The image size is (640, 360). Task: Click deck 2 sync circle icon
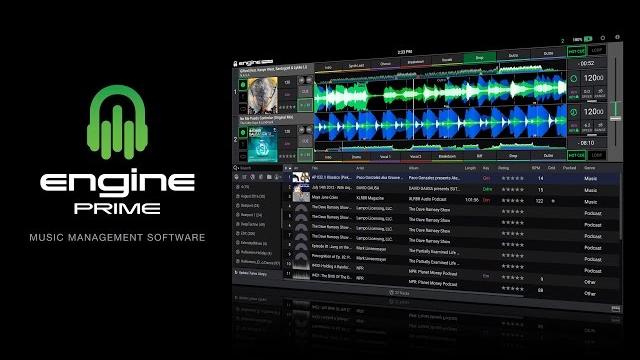coord(573,111)
